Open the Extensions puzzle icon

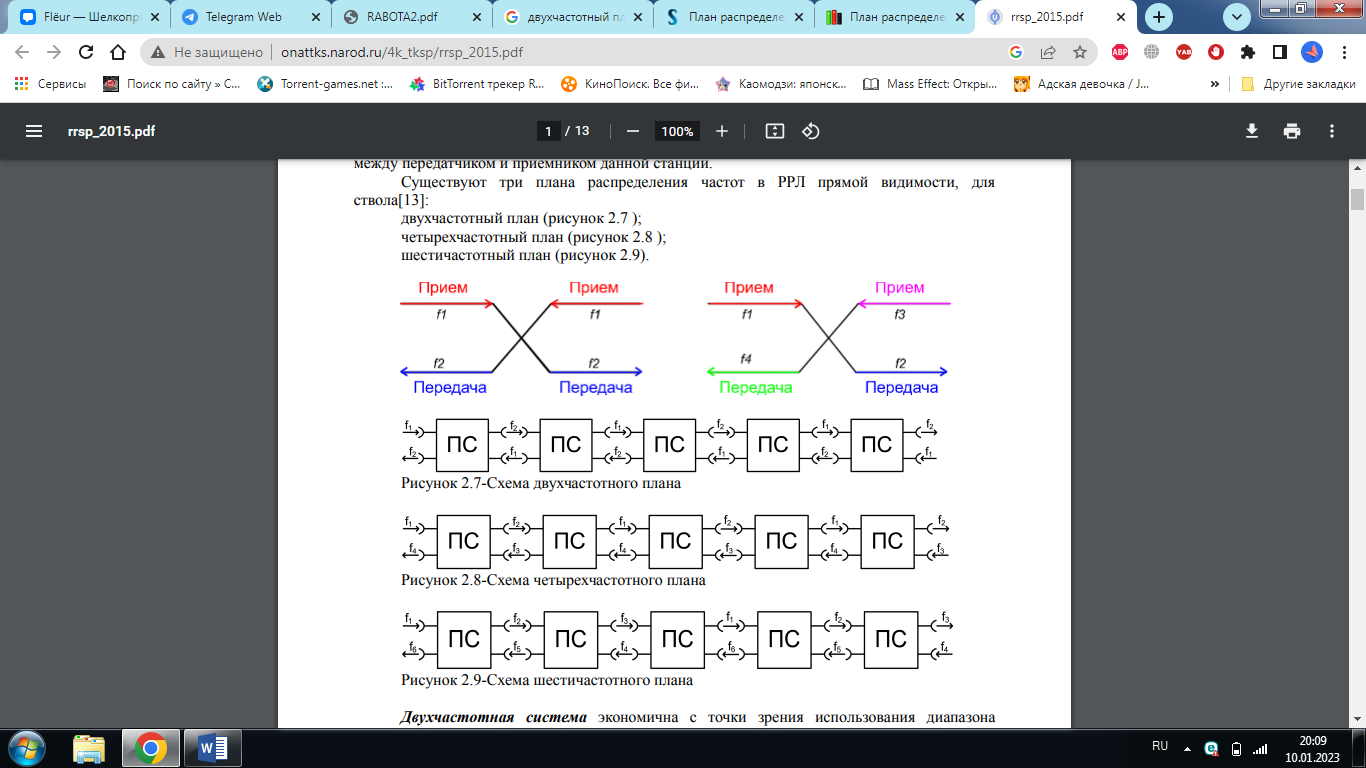1247,53
